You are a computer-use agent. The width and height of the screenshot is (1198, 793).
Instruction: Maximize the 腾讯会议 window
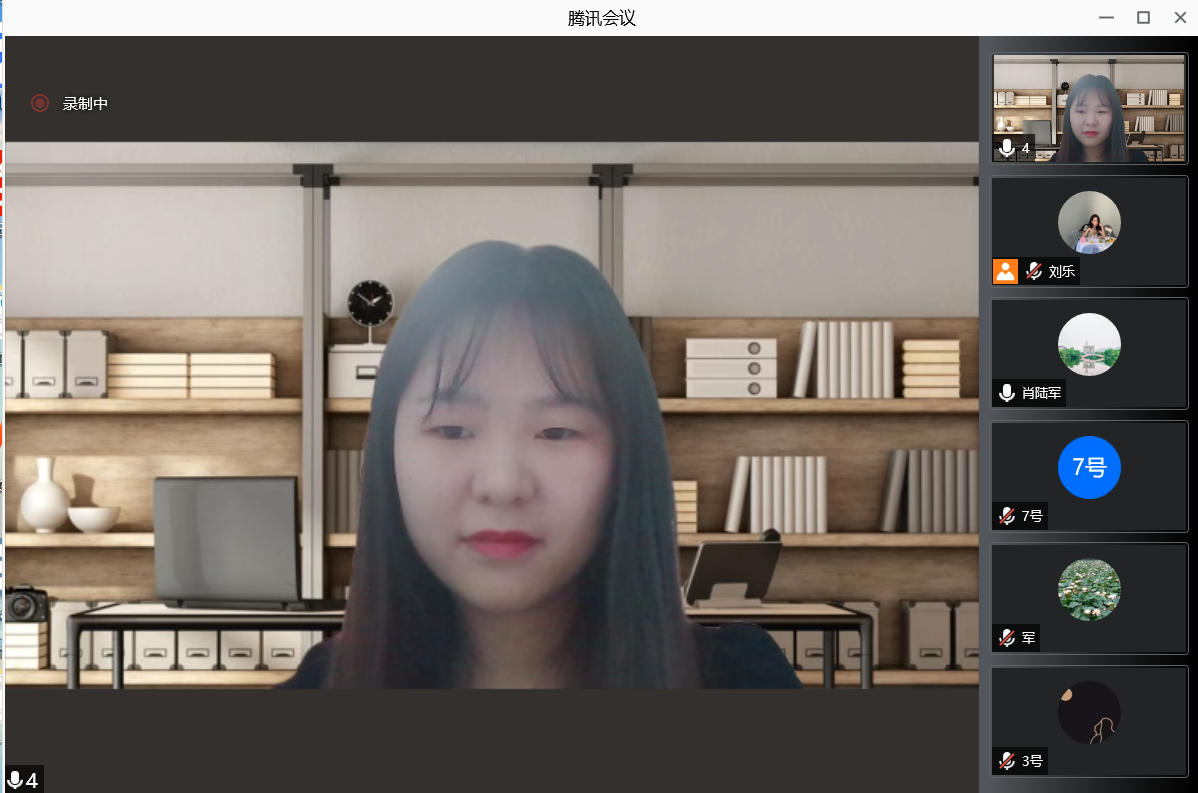(1143, 17)
